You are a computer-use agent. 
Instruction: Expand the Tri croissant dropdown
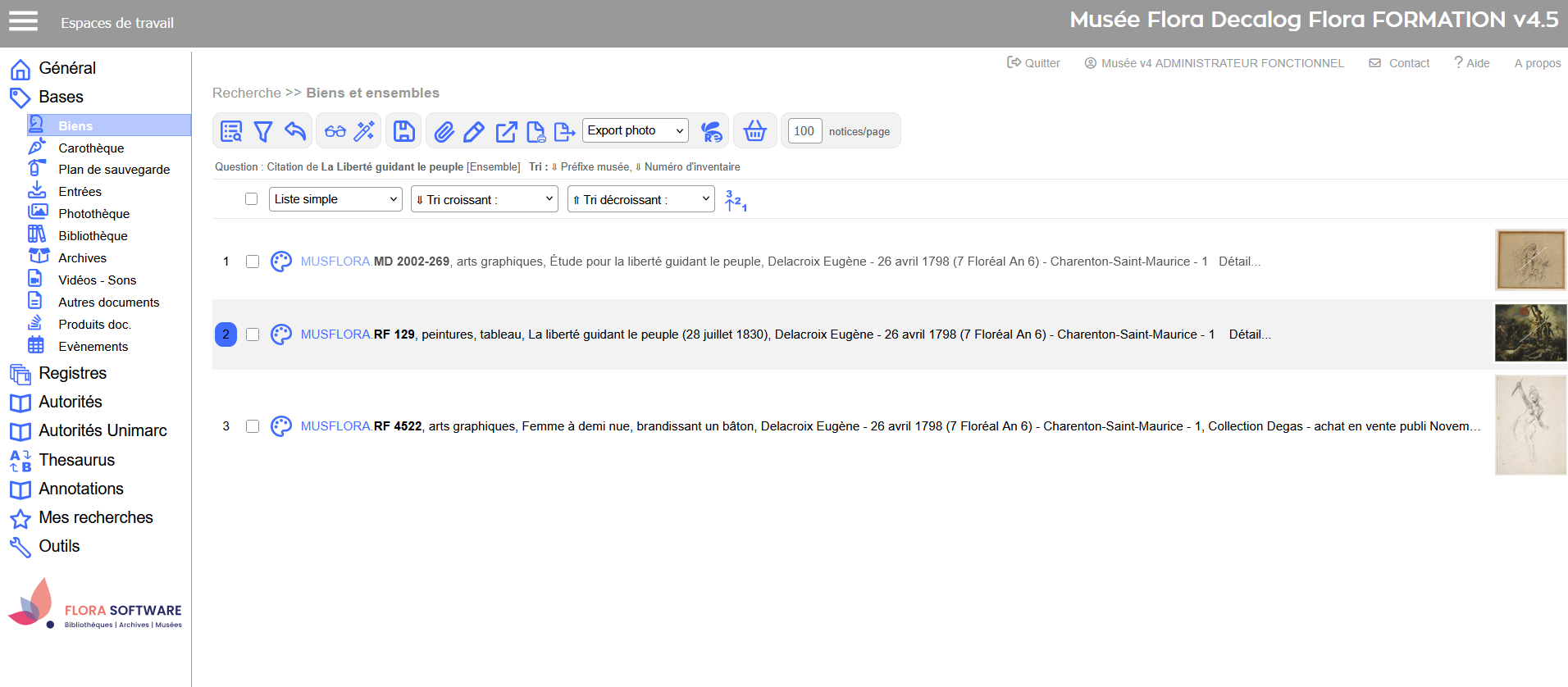coord(484,199)
